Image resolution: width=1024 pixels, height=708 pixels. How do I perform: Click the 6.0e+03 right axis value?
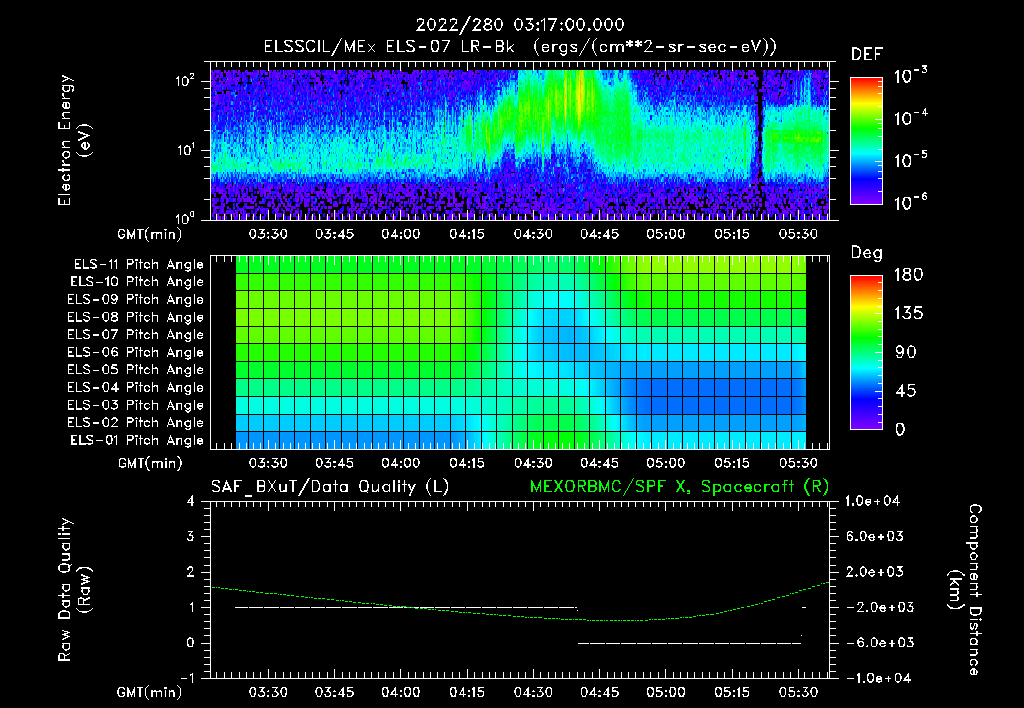pyautogui.click(x=876, y=537)
